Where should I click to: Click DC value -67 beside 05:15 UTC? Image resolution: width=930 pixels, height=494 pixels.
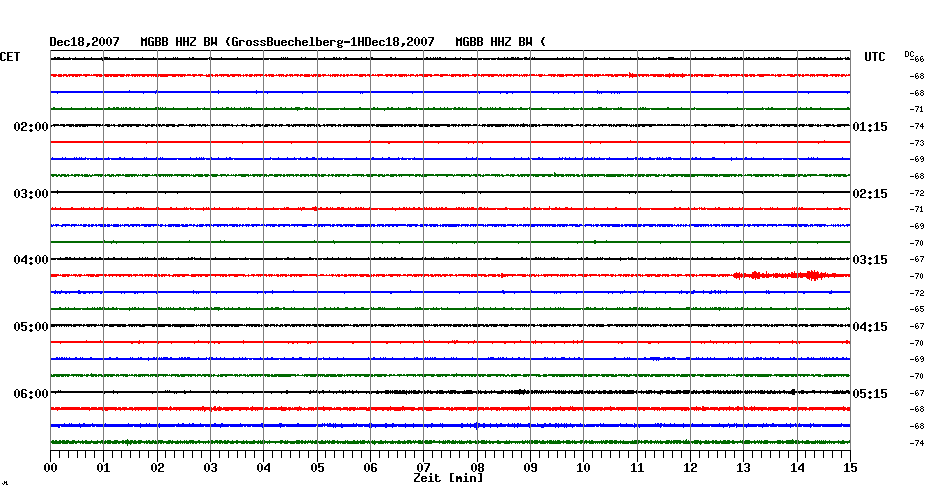tap(917, 393)
